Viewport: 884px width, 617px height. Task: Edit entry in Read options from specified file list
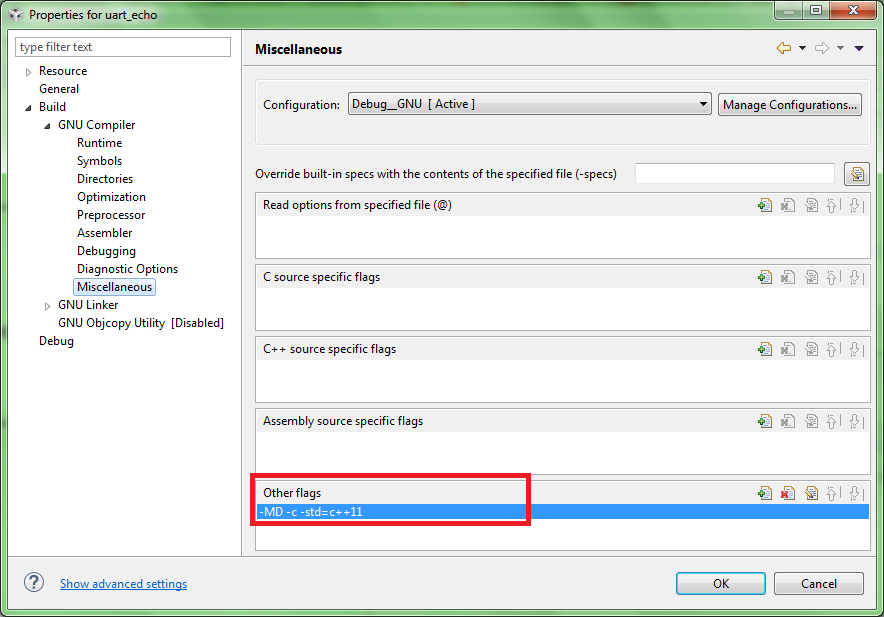[811, 205]
